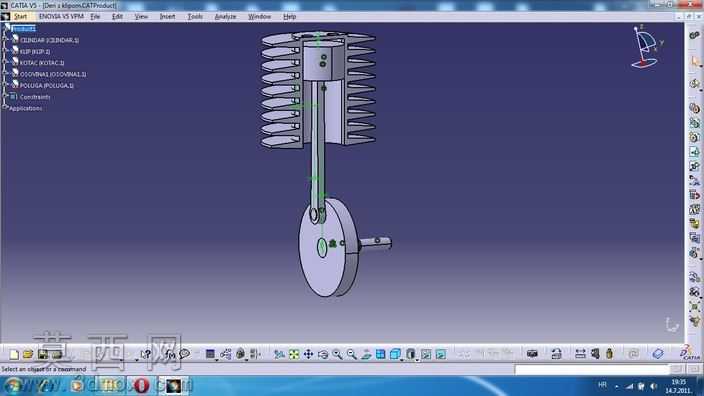The height and width of the screenshot is (396, 704).
Task: Click the Print icon in the bottom toolbar
Action: (x=57, y=355)
